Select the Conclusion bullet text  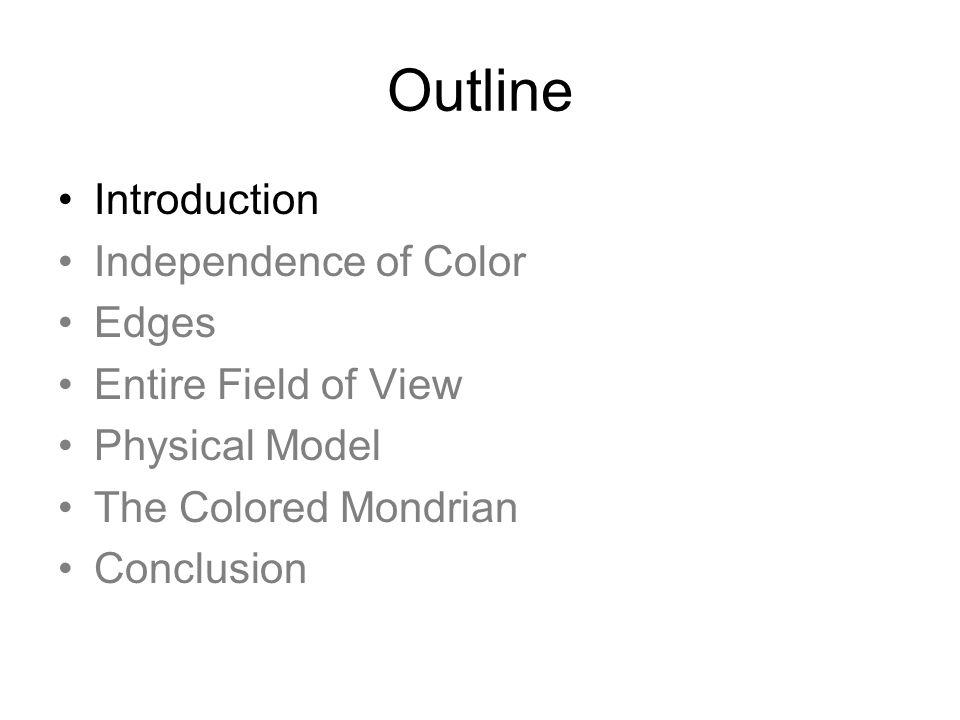[x=200, y=568]
